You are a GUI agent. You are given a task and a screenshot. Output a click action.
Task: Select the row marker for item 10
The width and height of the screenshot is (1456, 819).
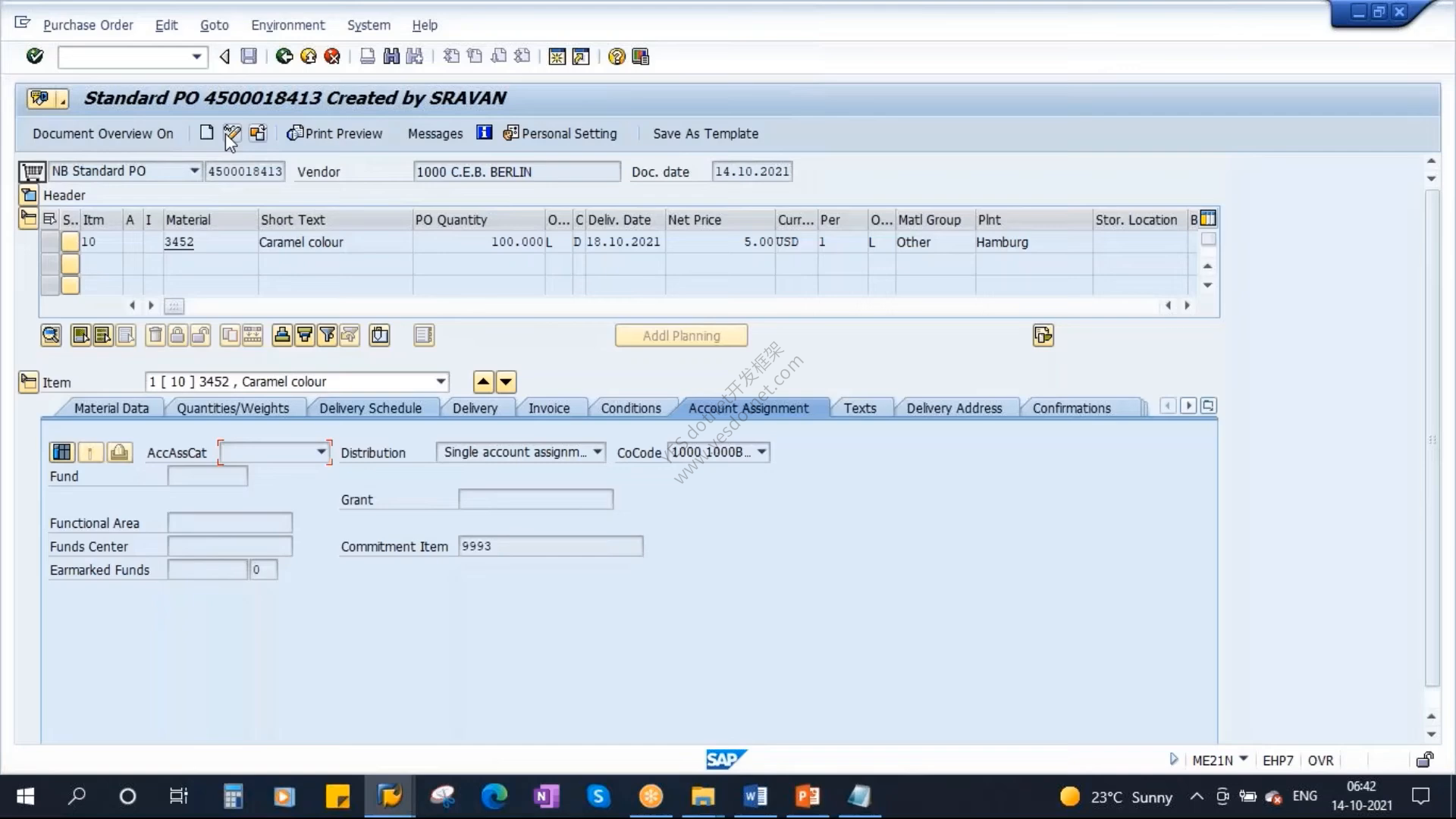pos(50,242)
